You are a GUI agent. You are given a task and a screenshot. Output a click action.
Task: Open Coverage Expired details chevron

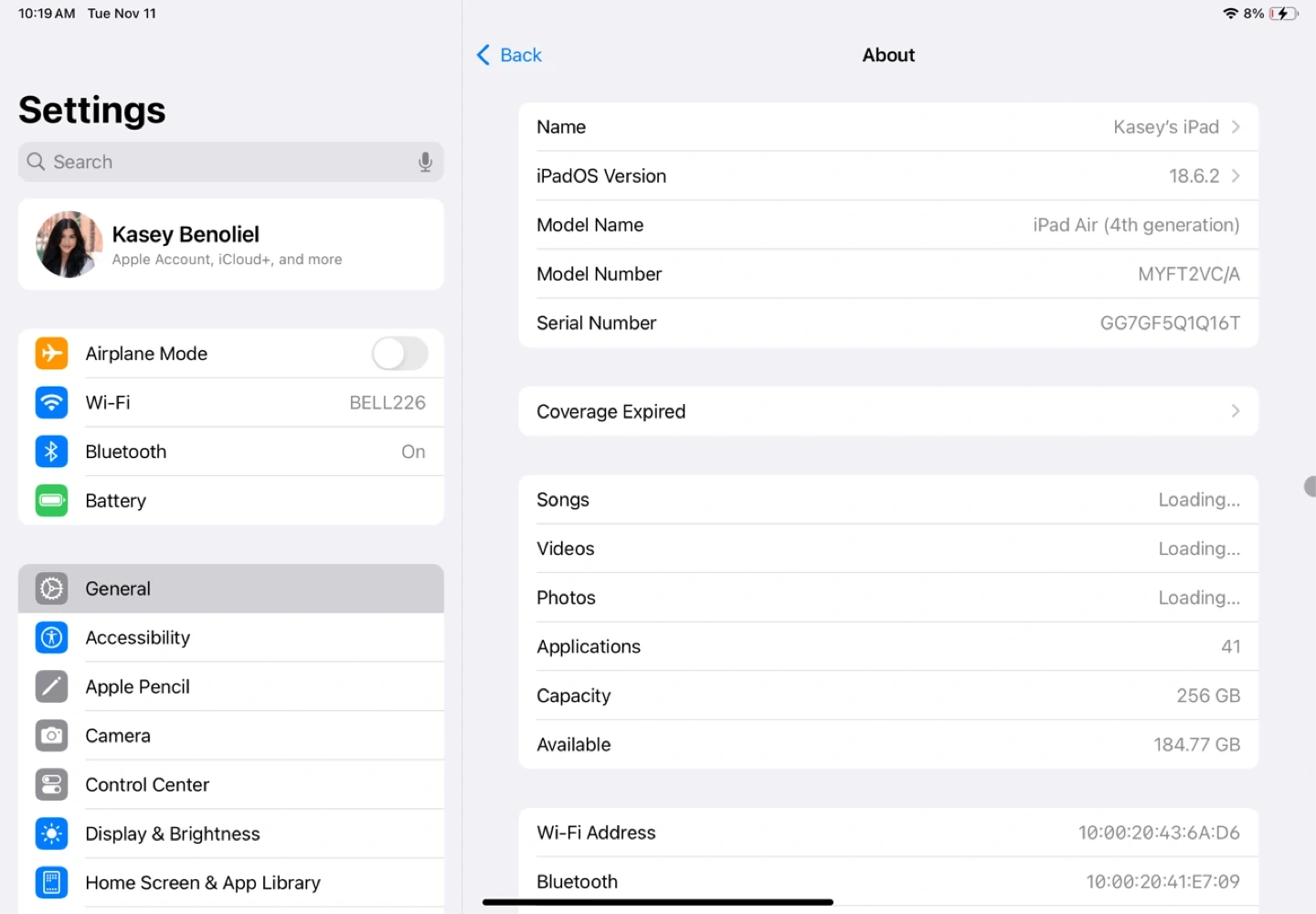point(1236,411)
